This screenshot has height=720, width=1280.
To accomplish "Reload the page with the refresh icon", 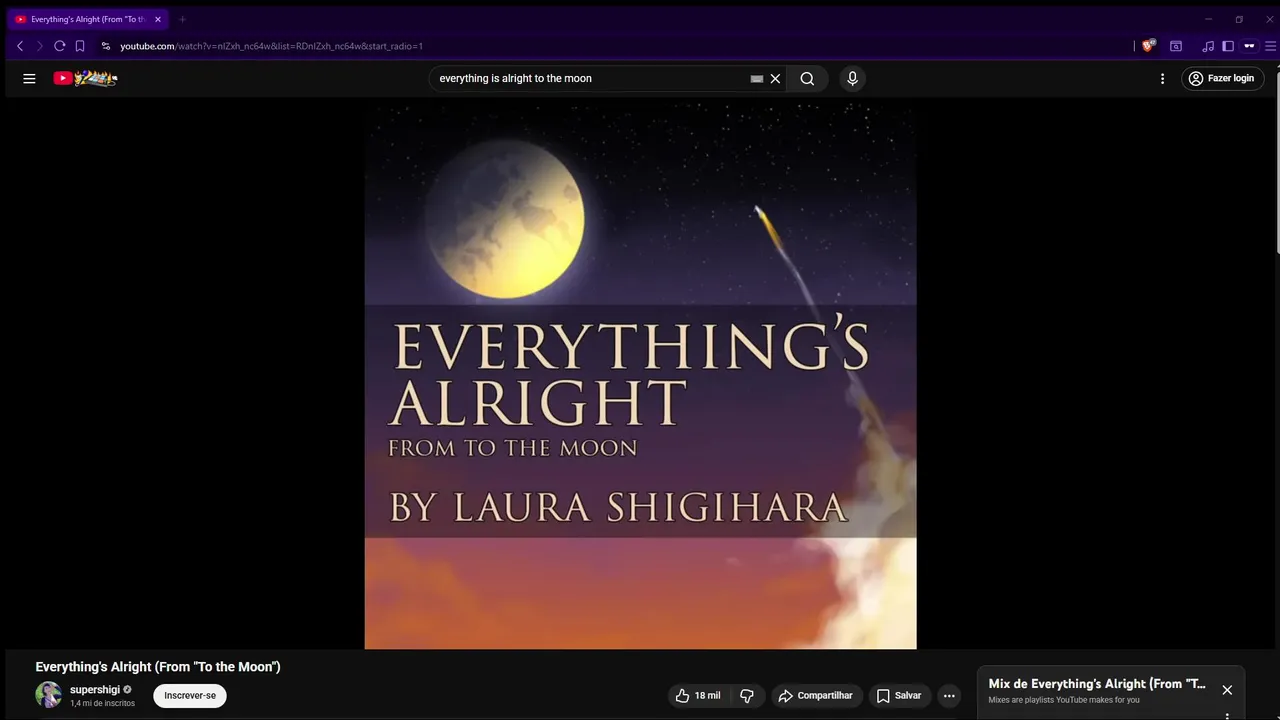I will click(60, 46).
